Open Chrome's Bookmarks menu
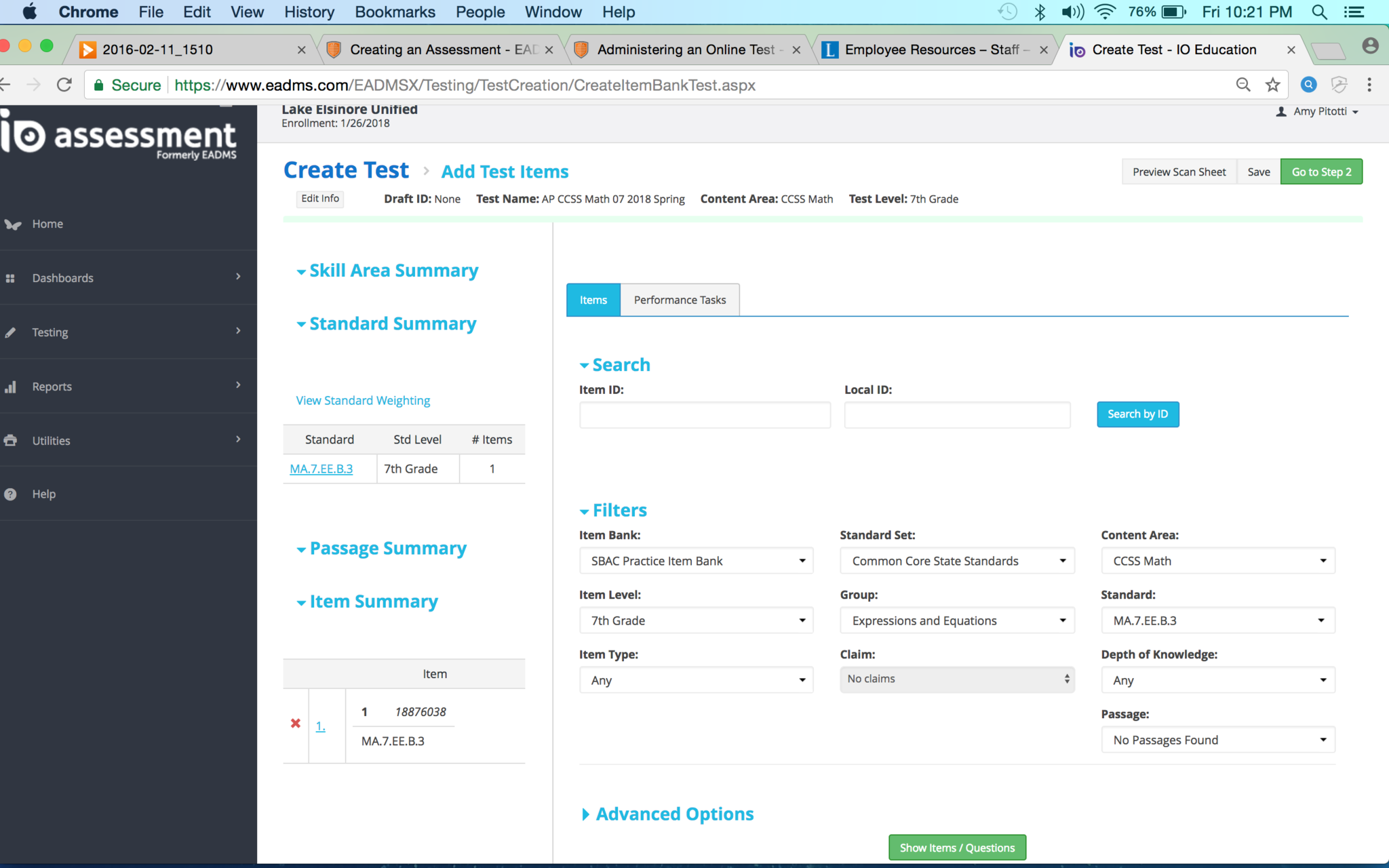1389x868 pixels. pyautogui.click(x=395, y=12)
